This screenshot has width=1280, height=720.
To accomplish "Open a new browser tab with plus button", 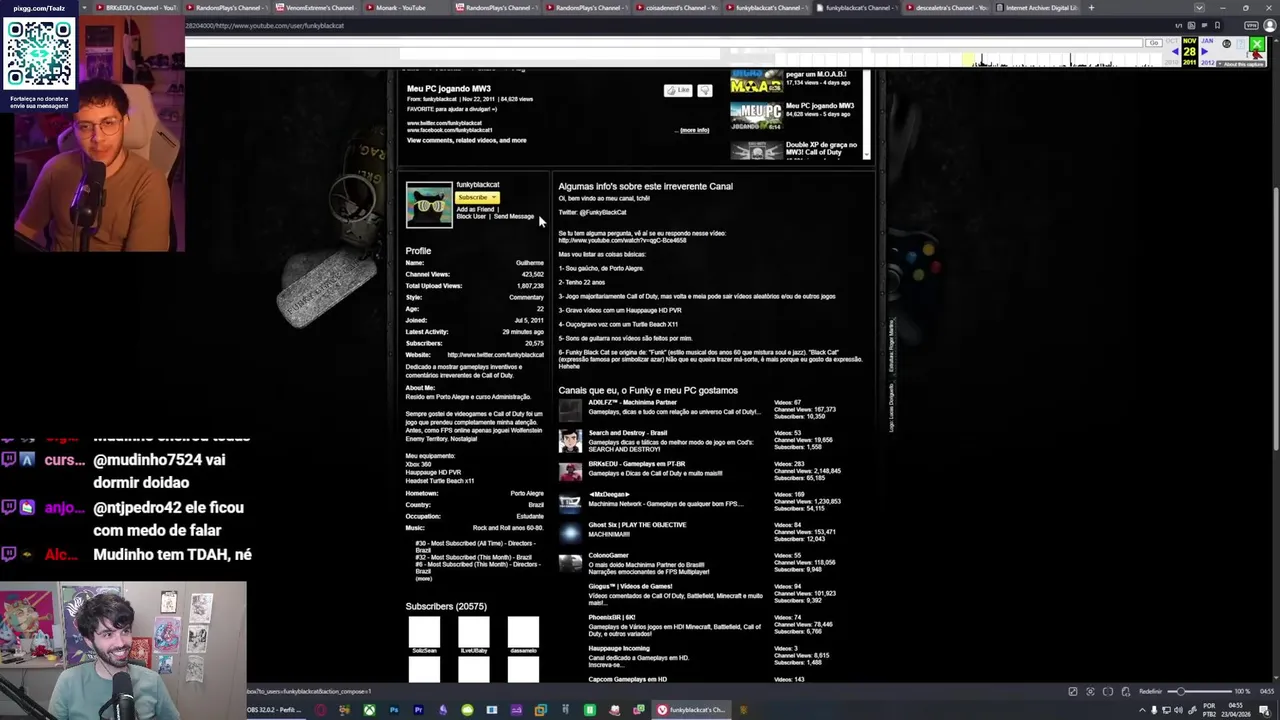I will [x=1091, y=8].
